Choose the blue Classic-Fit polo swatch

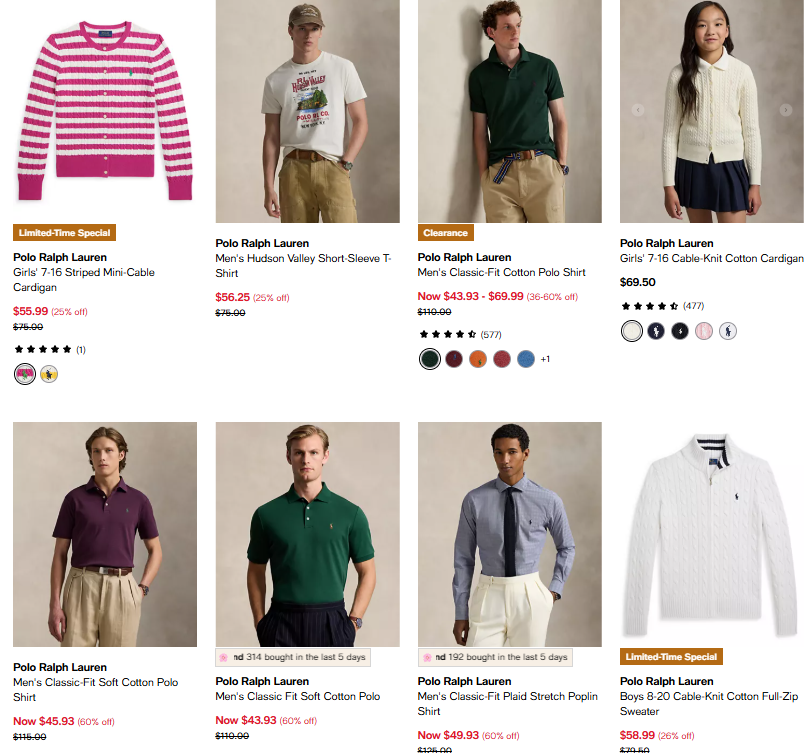pos(526,359)
